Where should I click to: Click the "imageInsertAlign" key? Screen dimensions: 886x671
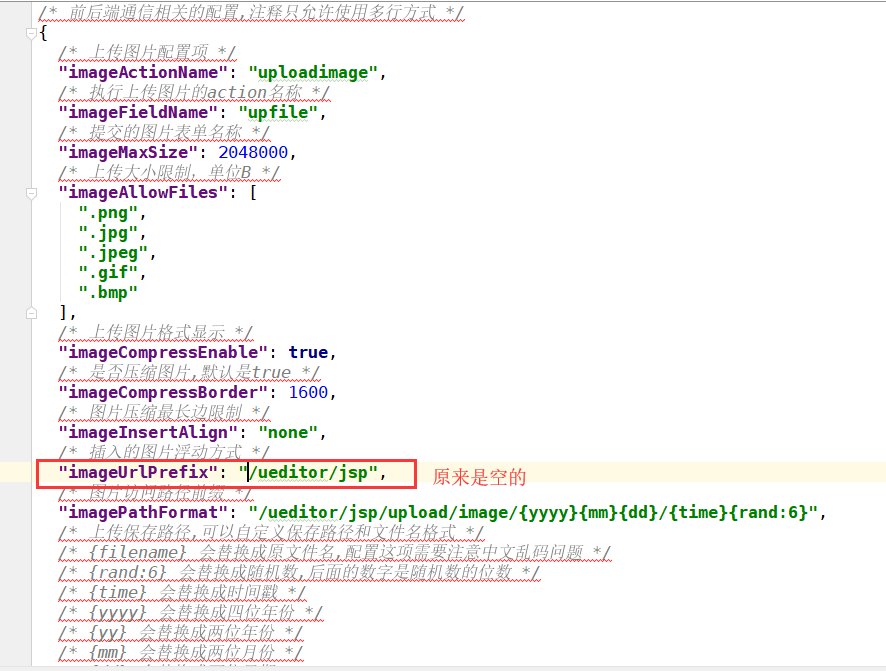click(x=149, y=433)
